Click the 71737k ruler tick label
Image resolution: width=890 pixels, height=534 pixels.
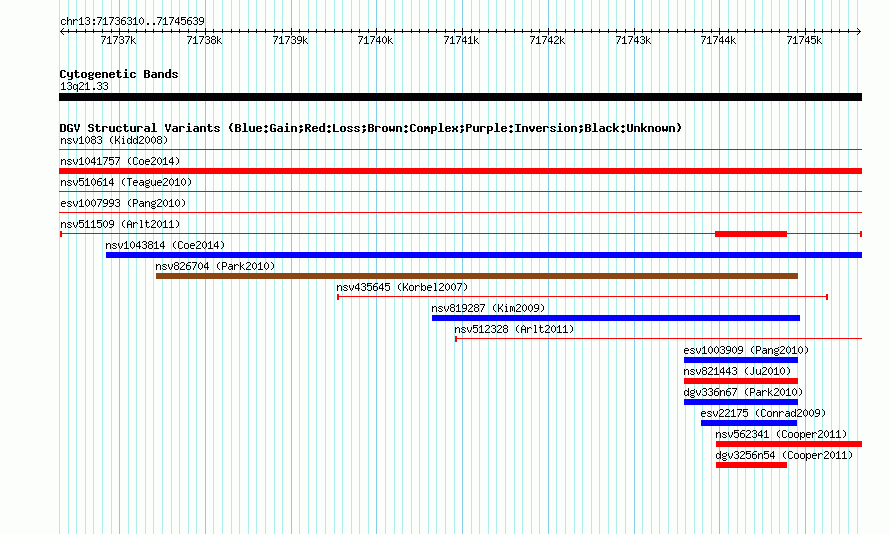(118, 40)
